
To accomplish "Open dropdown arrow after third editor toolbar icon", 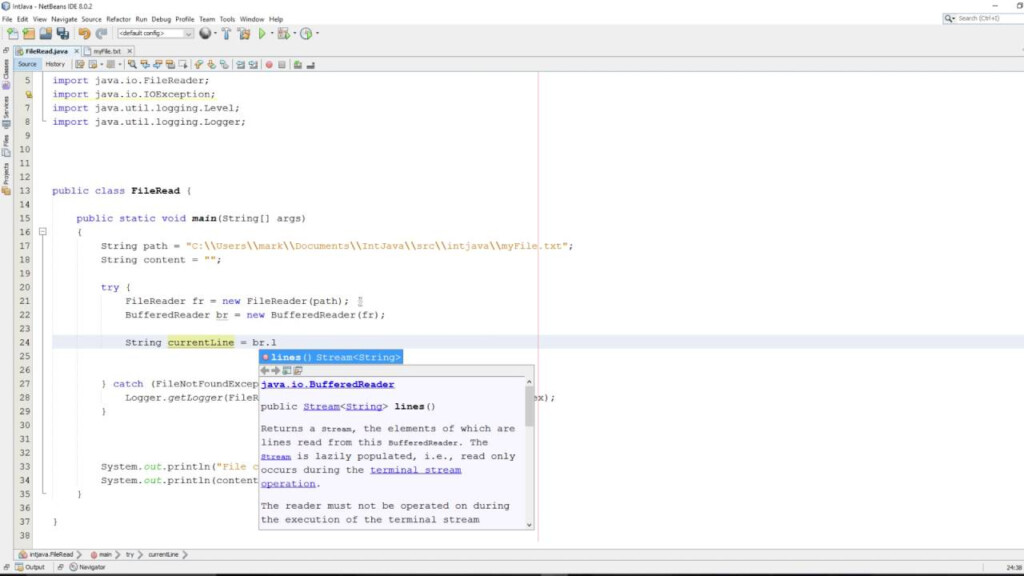I will pyautogui.click(x=120, y=65).
